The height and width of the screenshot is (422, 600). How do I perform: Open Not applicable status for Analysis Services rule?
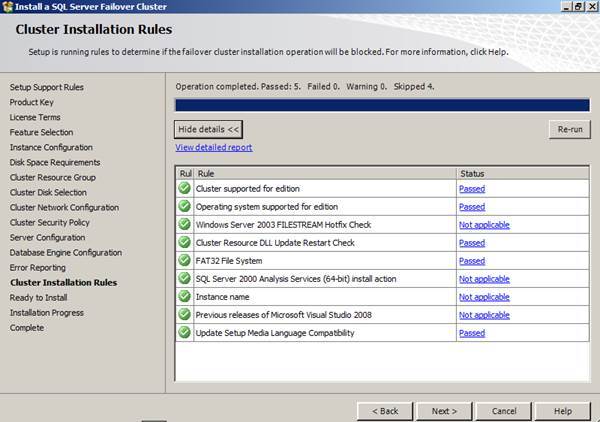pyautogui.click(x=484, y=279)
